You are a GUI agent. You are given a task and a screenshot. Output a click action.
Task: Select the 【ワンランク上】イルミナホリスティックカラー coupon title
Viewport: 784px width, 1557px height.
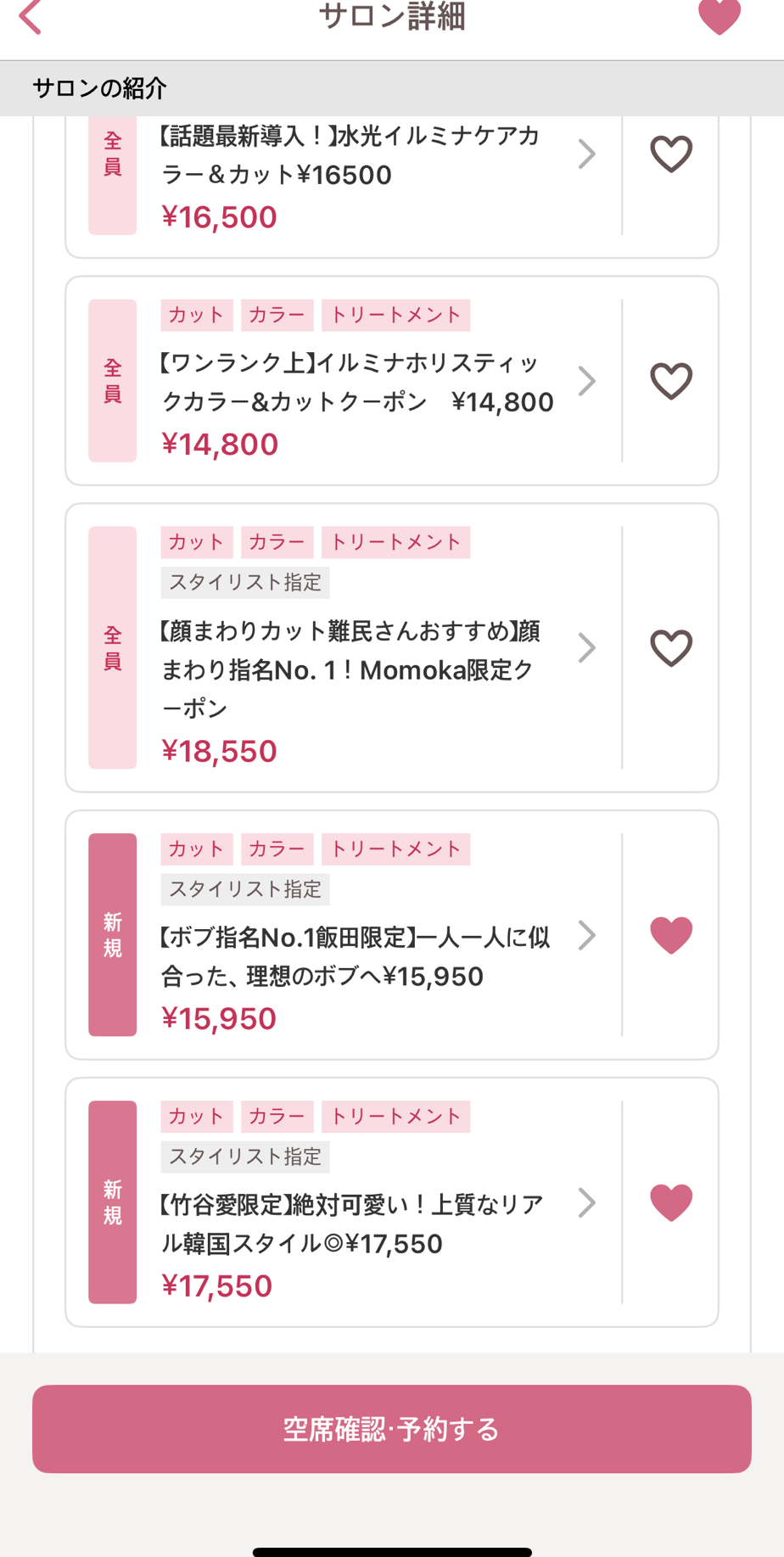click(x=356, y=383)
